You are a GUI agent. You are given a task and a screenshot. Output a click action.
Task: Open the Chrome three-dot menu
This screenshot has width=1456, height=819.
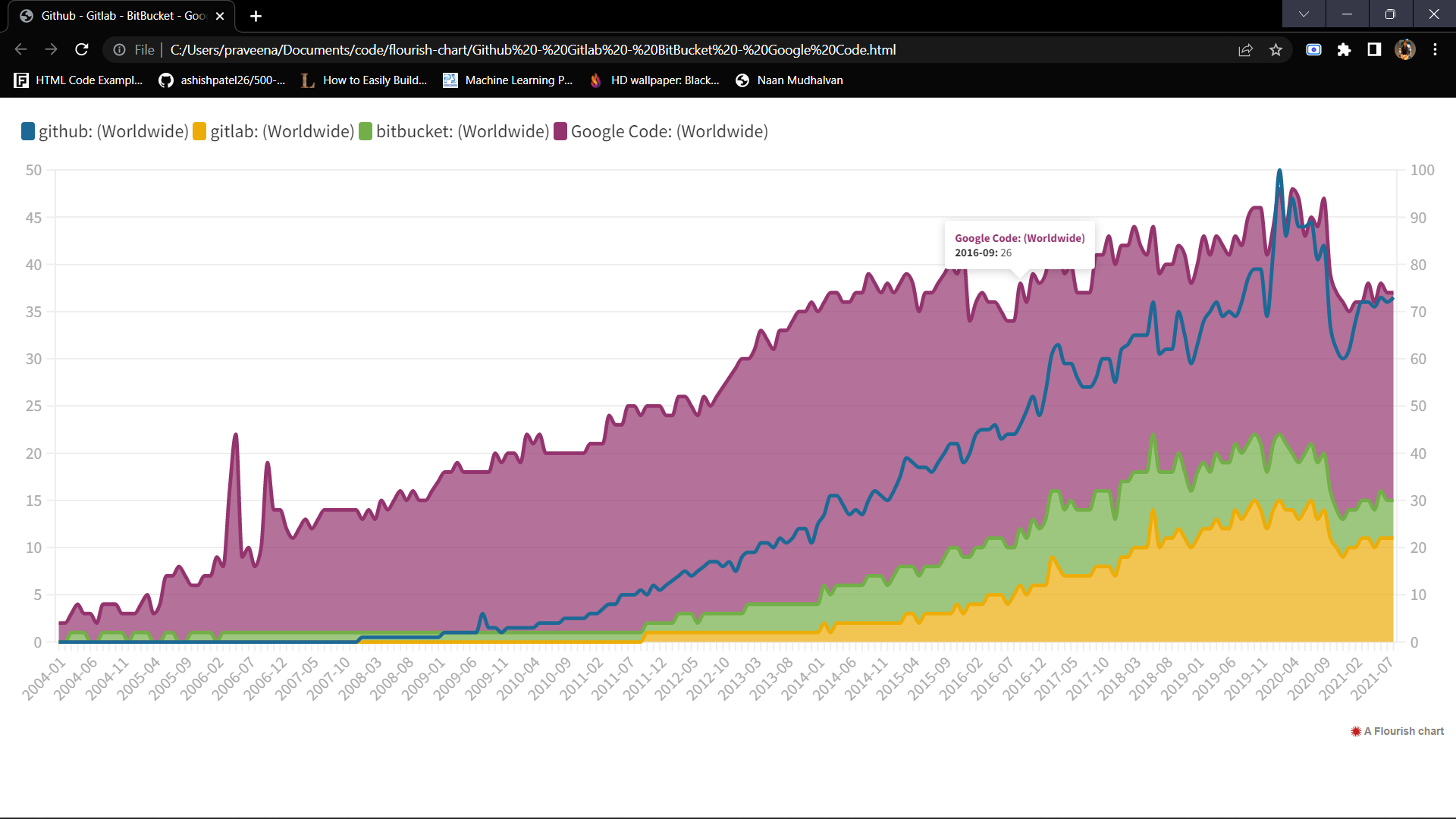[1435, 49]
